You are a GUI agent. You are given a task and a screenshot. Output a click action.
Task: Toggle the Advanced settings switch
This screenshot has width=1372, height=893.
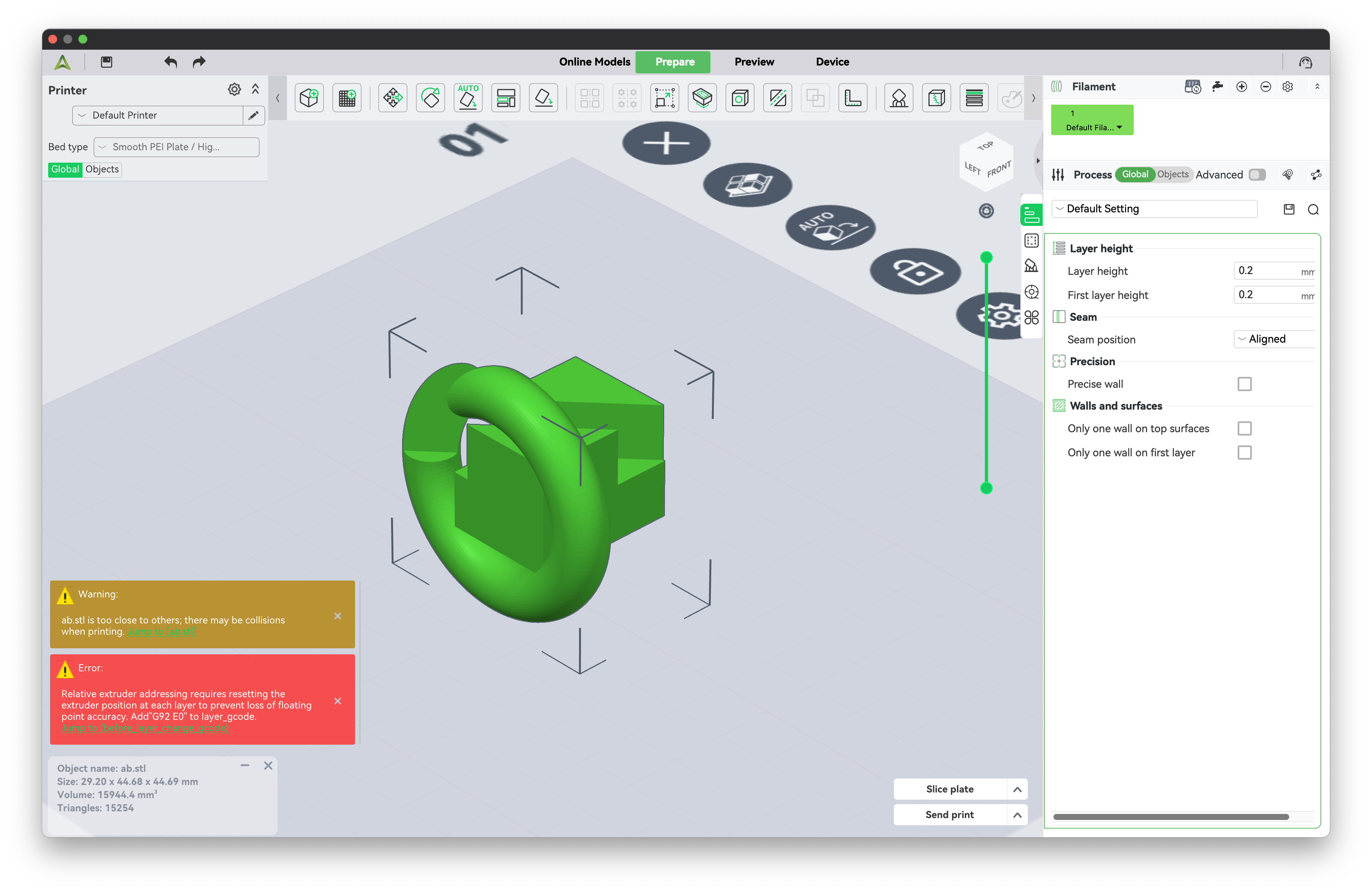tap(1257, 175)
